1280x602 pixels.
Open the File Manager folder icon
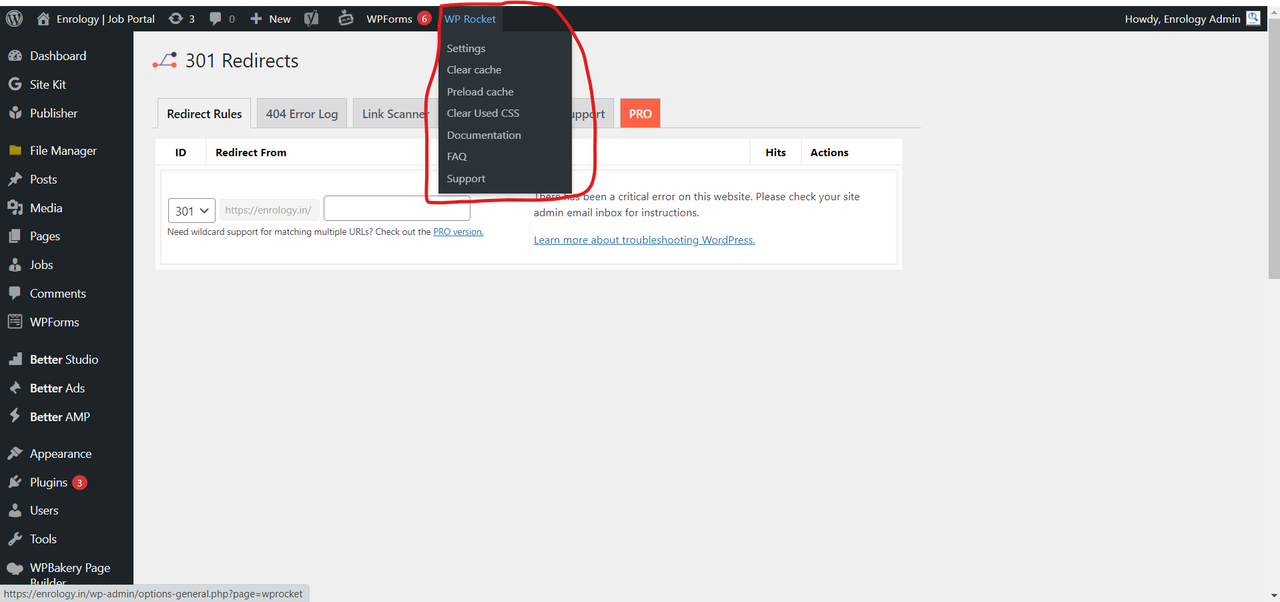[x=15, y=151]
